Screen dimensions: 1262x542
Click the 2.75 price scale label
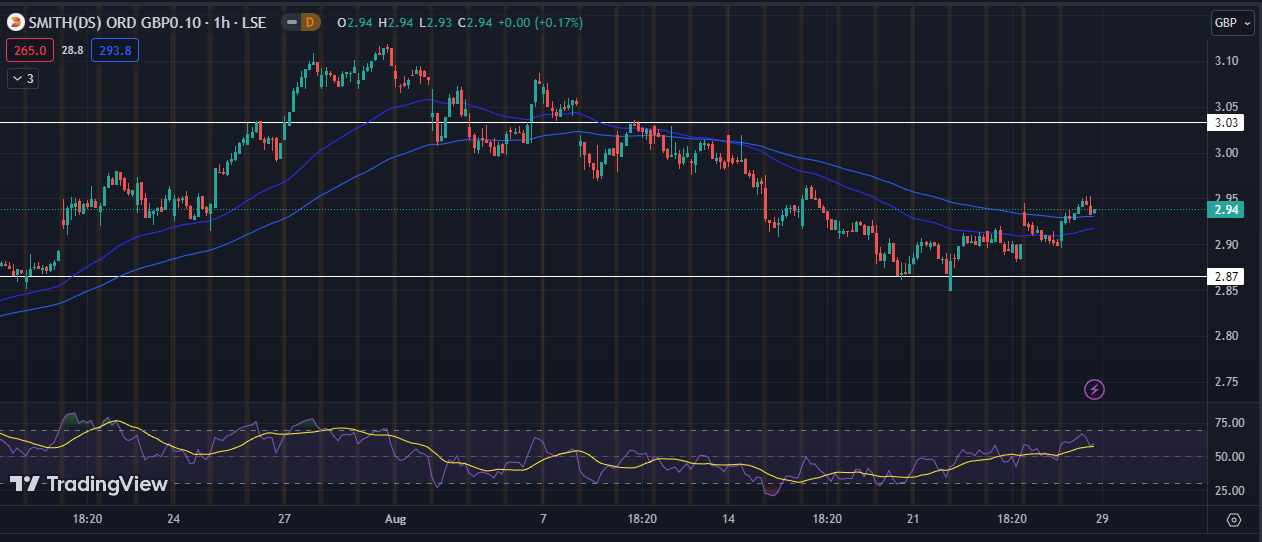(1226, 382)
